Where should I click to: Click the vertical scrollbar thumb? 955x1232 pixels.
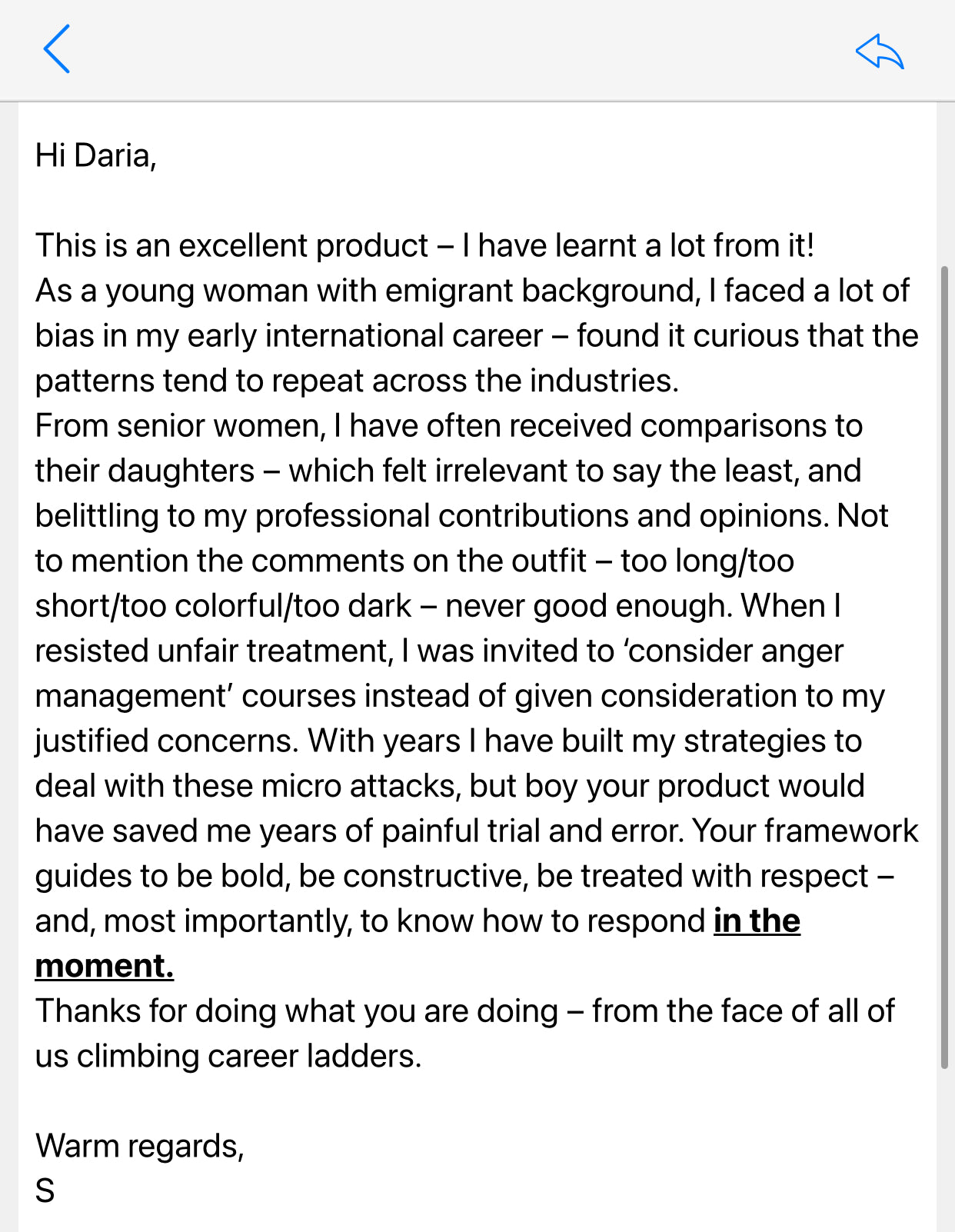click(x=944, y=667)
